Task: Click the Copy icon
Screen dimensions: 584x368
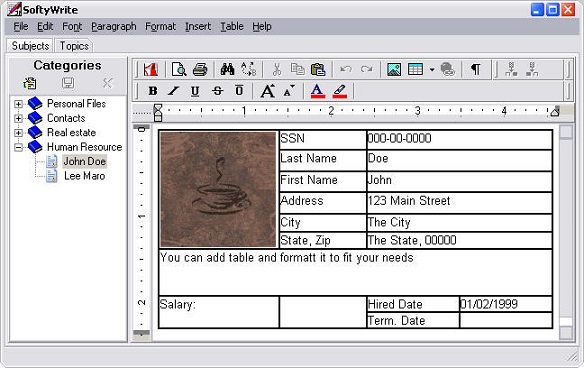Action: click(298, 69)
